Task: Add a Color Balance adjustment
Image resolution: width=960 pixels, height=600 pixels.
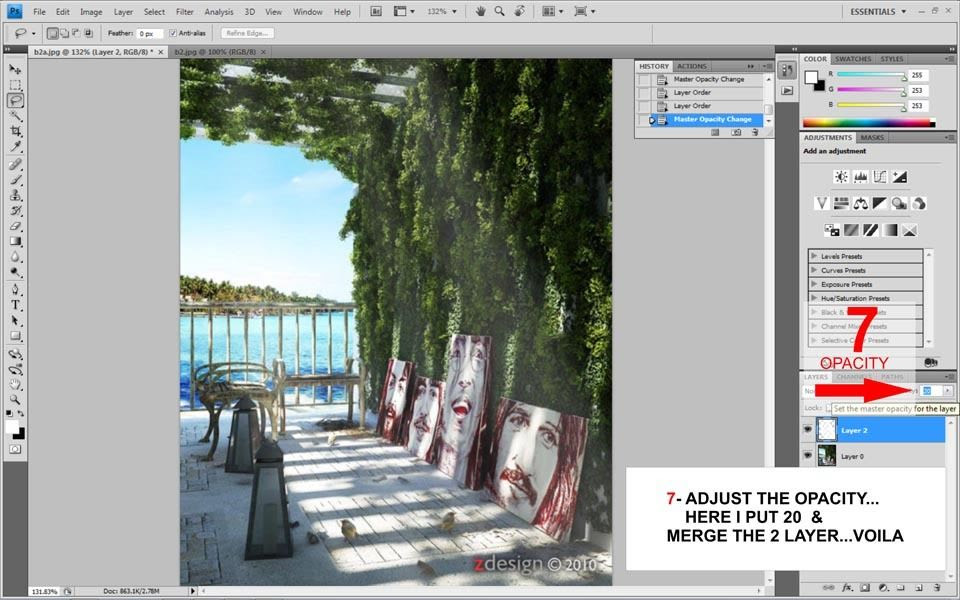Action: (x=860, y=203)
